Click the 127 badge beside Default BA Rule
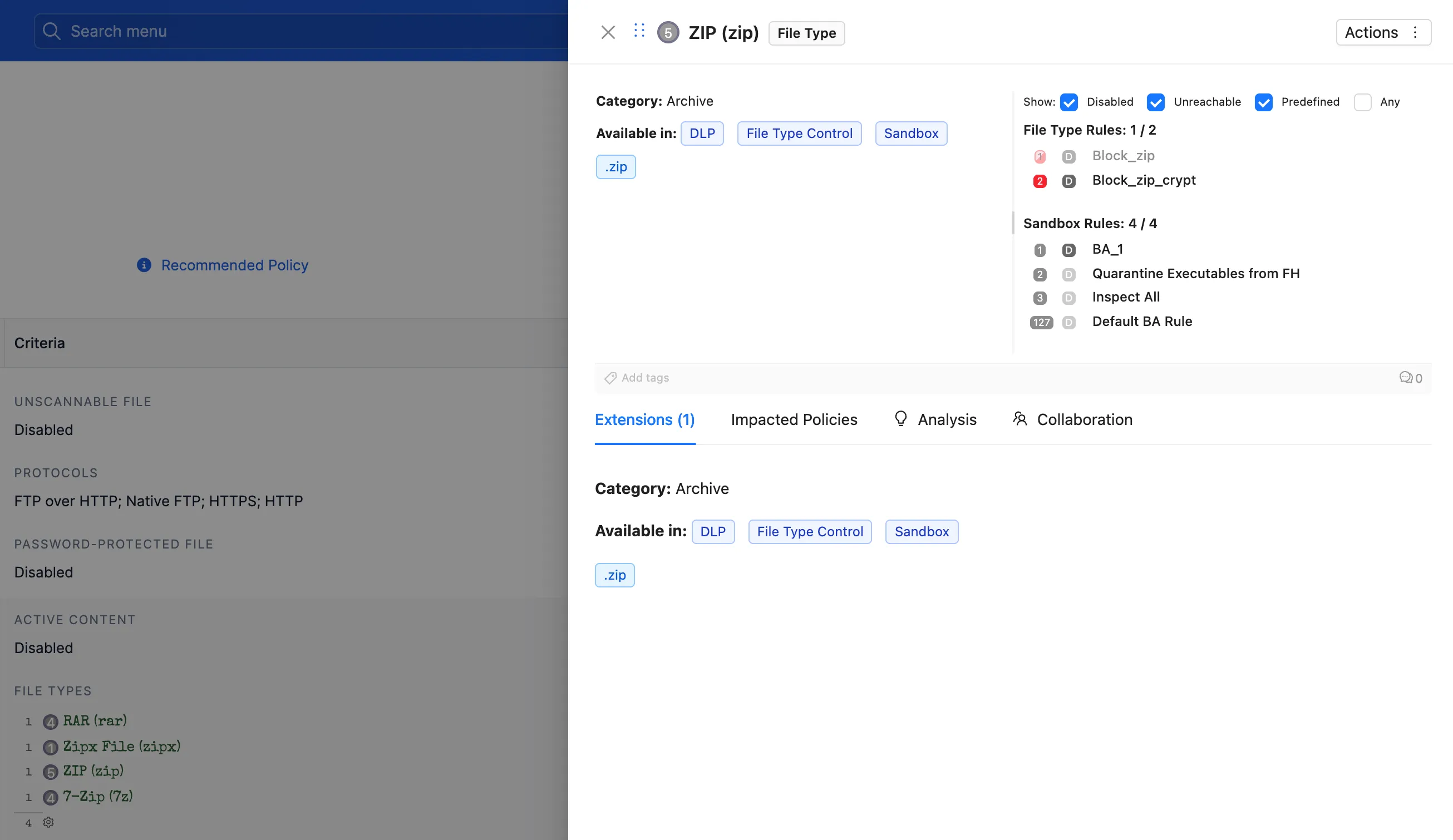Image resolution: width=1453 pixels, height=840 pixels. (x=1041, y=322)
